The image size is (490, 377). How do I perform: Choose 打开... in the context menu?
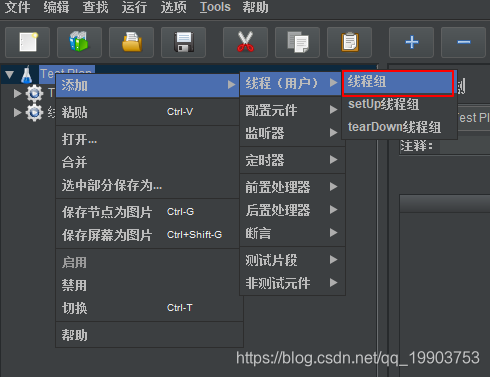click(147, 139)
